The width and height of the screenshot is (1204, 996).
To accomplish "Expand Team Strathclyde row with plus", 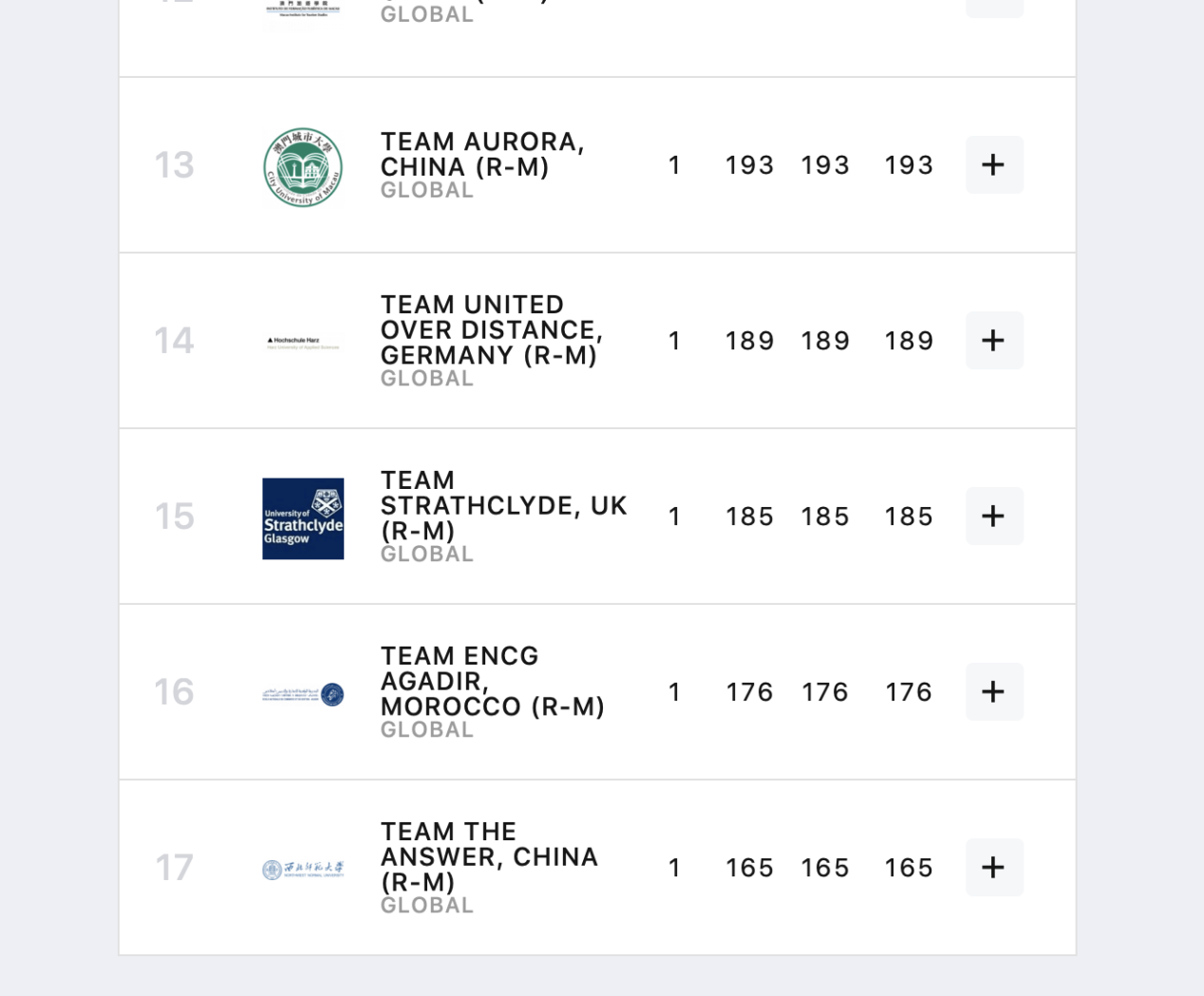I will [993, 517].
